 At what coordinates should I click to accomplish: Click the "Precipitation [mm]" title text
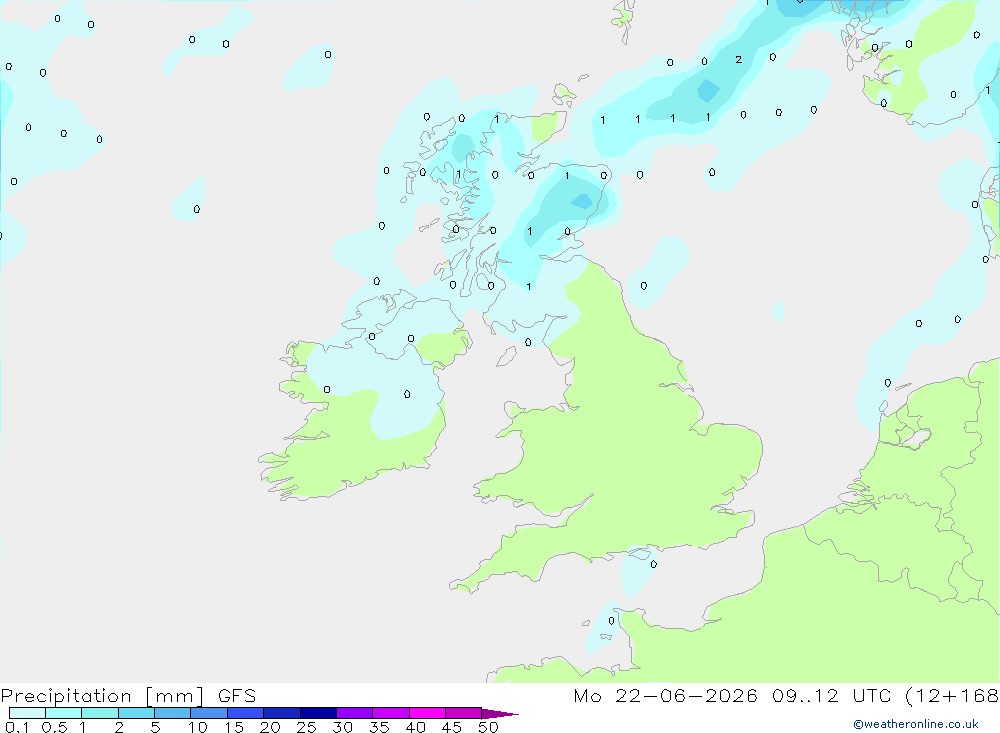tap(103, 696)
